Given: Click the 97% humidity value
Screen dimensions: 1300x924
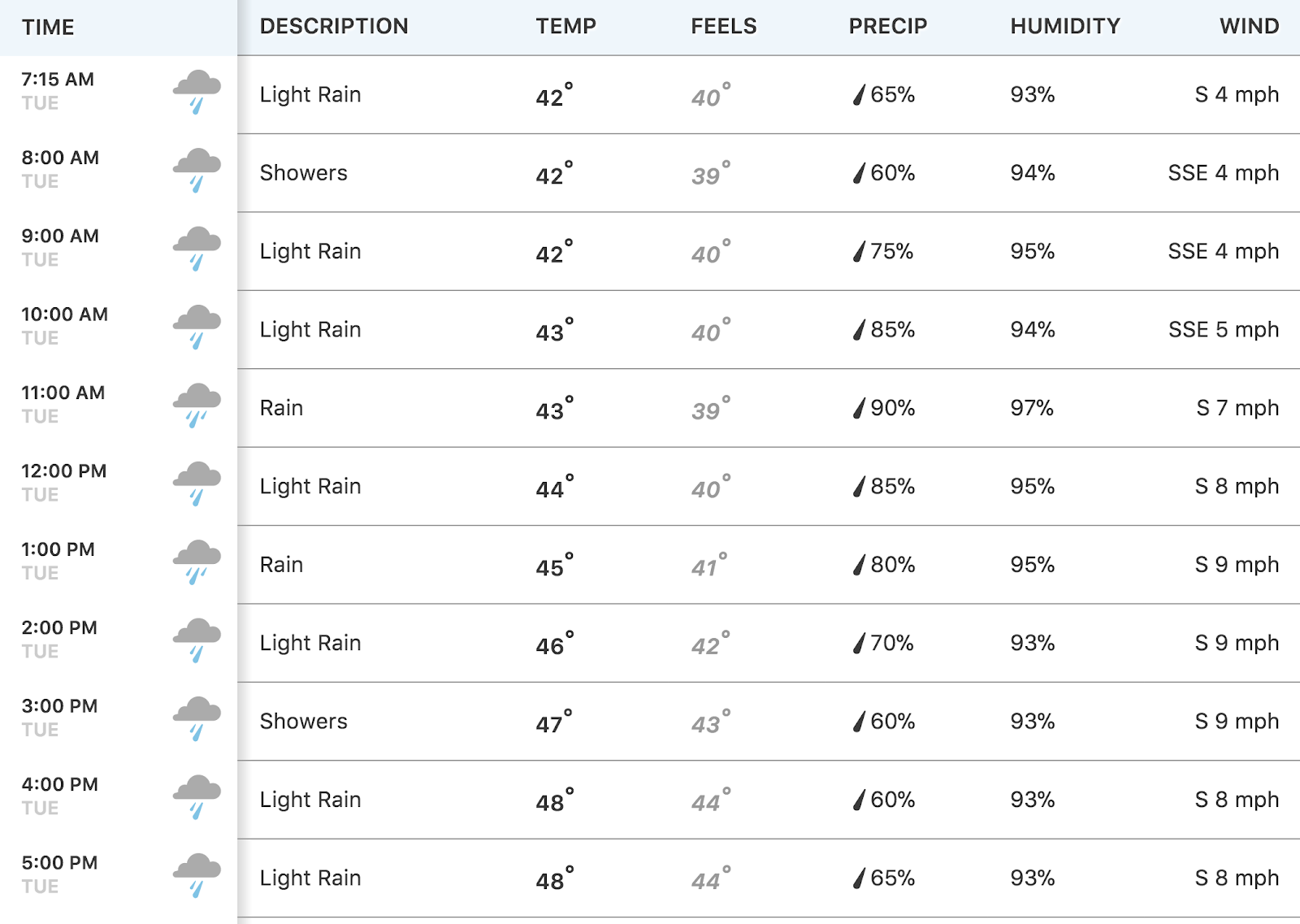Looking at the screenshot, I should pyautogui.click(x=1032, y=408).
